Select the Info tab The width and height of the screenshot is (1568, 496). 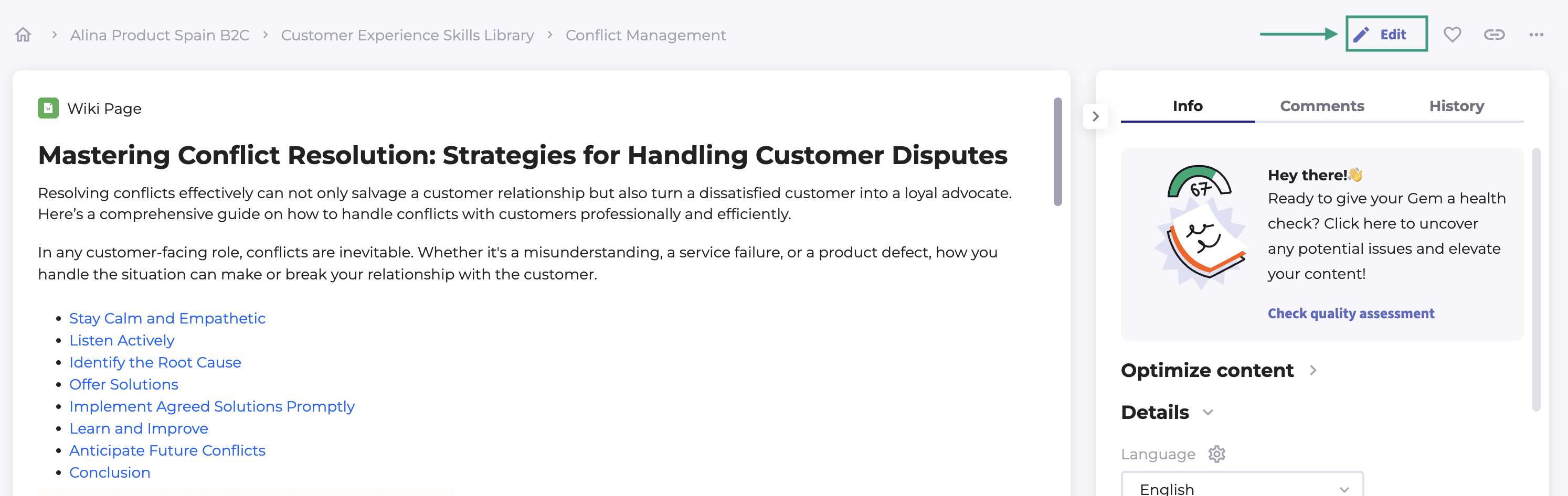1187,106
